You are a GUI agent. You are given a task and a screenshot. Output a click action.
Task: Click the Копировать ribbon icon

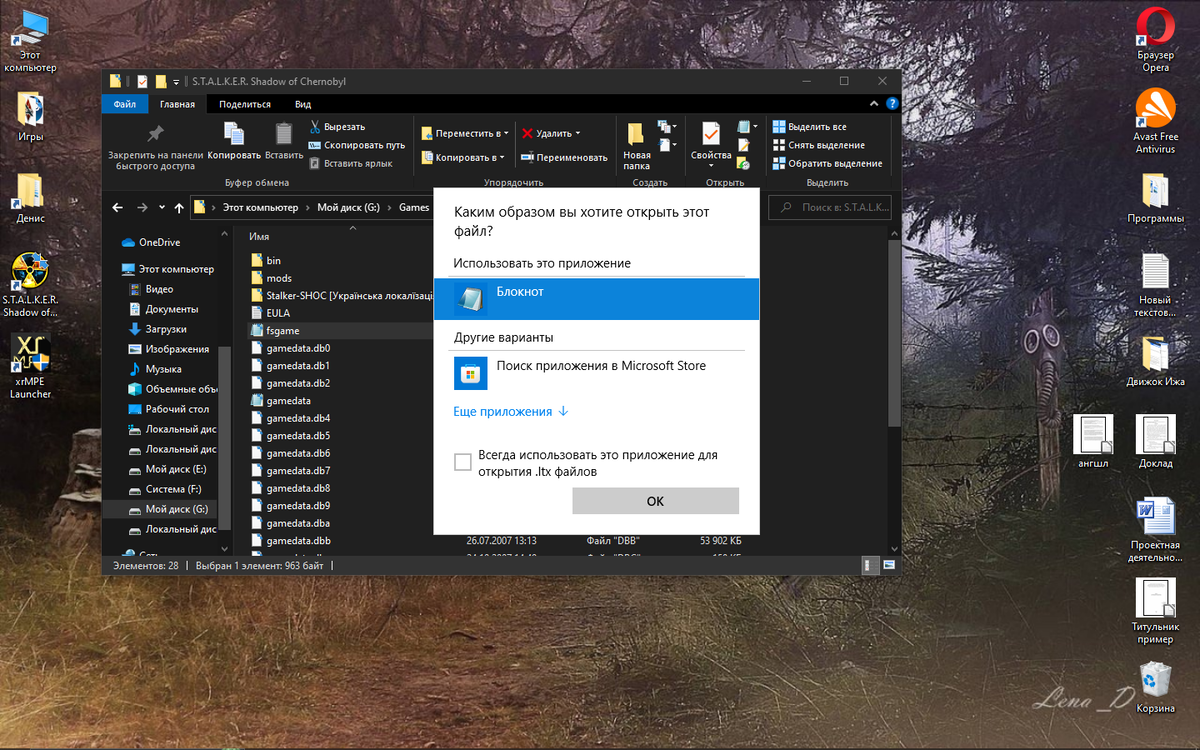pyautogui.click(x=234, y=141)
